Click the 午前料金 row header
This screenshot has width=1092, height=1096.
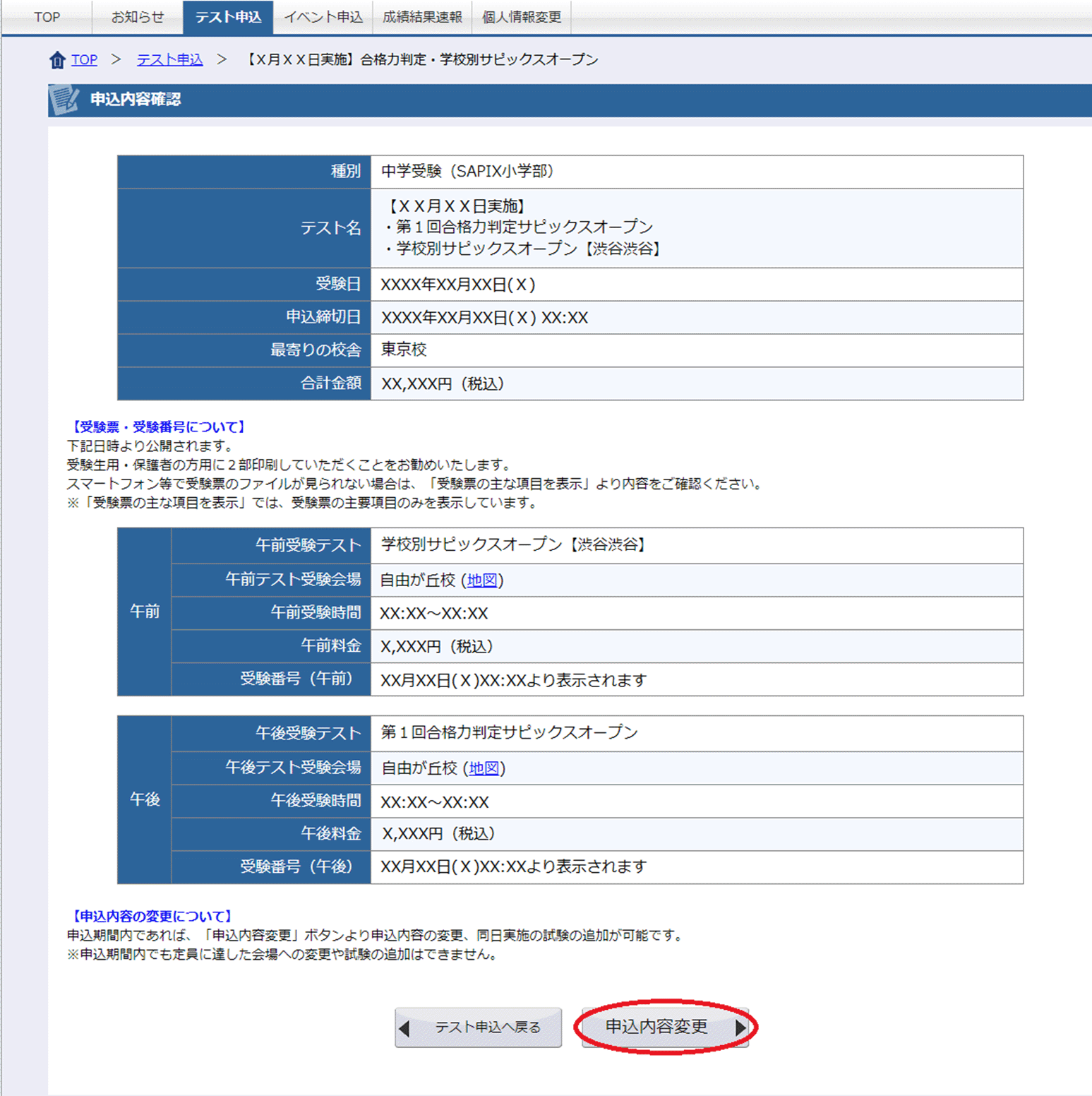point(271,645)
